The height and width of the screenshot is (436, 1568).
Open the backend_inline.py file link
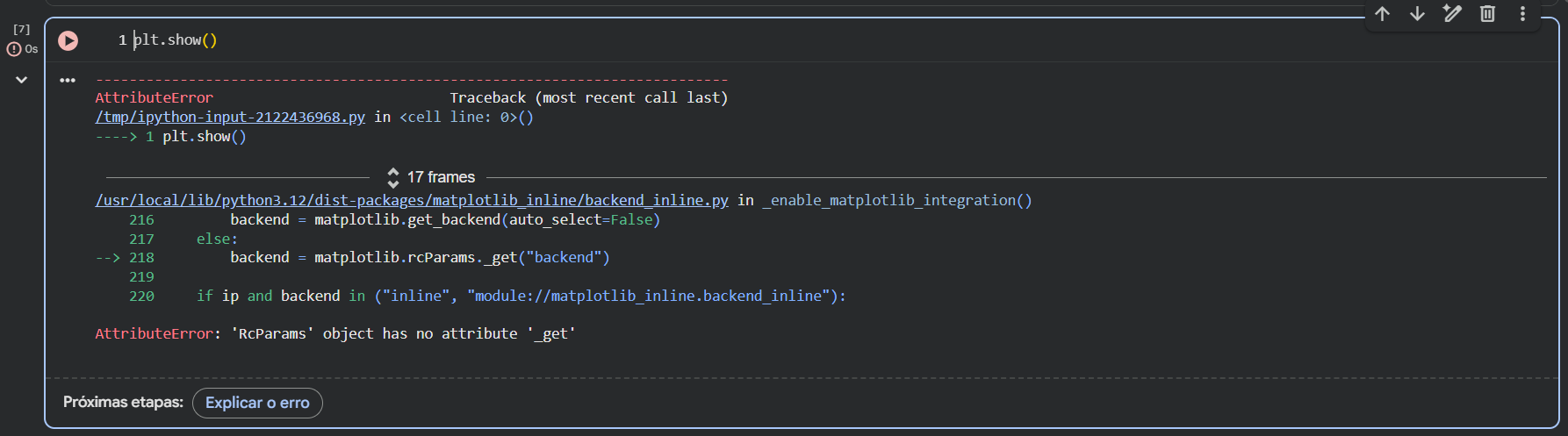(412, 201)
